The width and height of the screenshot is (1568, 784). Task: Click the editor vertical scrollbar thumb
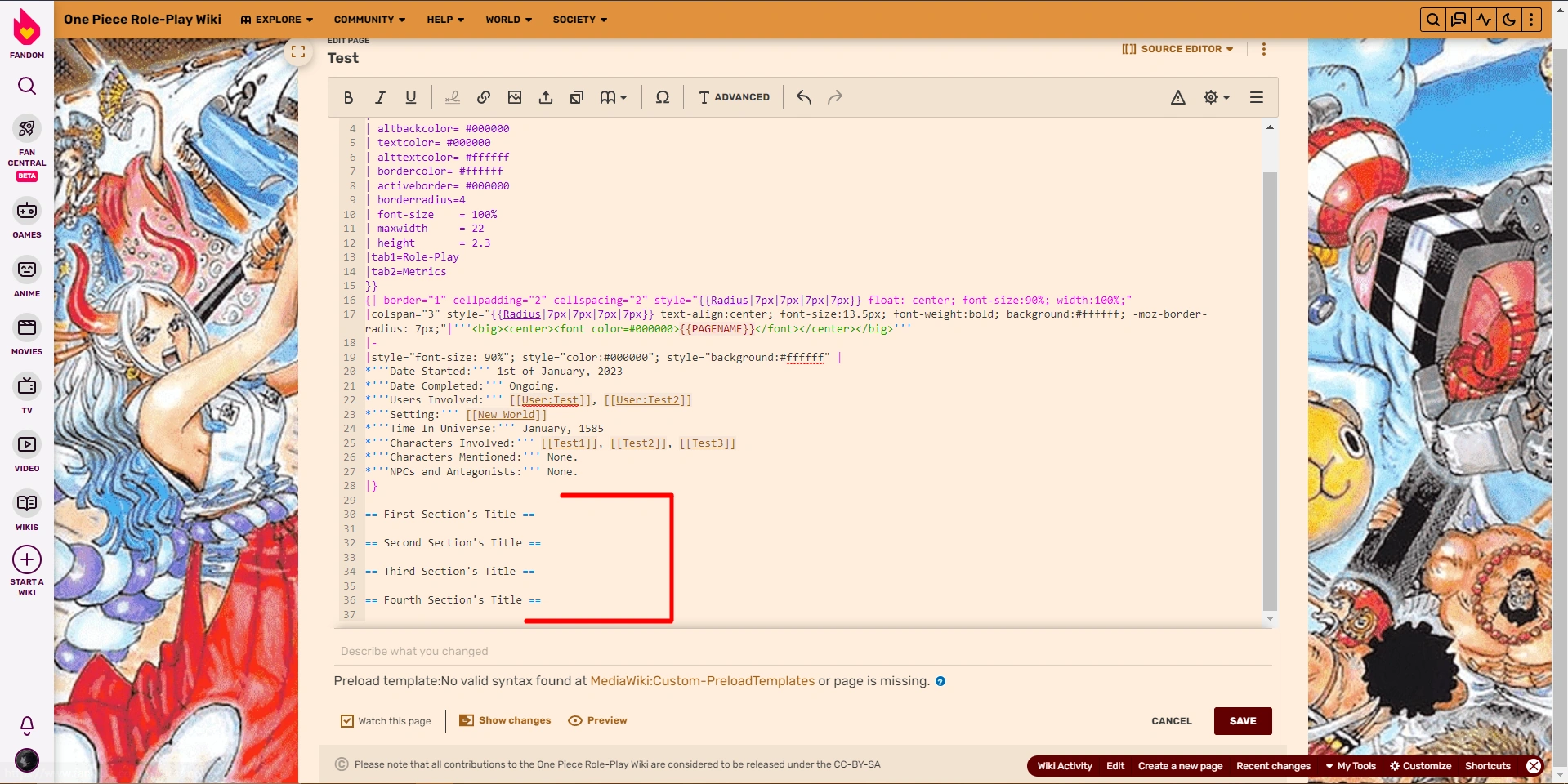point(1270,390)
